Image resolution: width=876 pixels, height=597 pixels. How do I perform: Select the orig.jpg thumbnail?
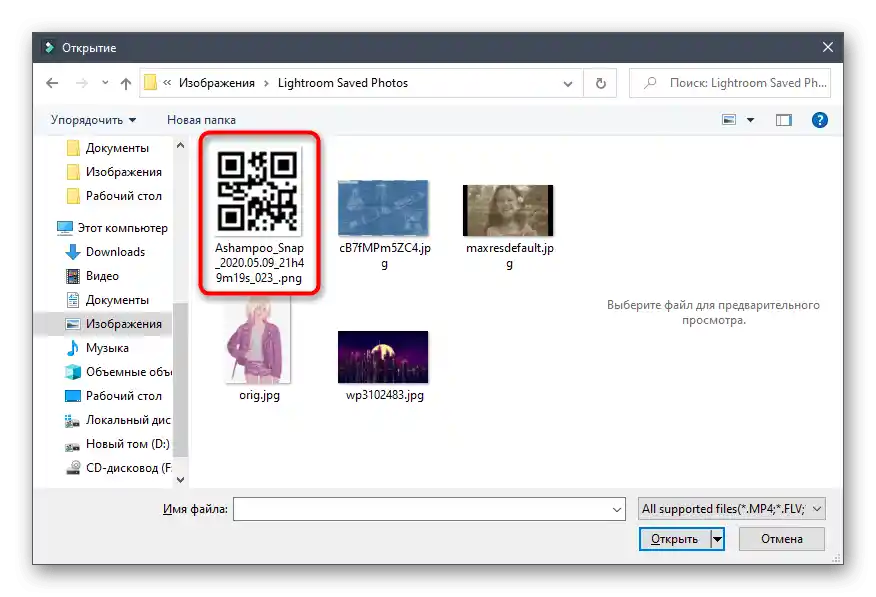[259, 340]
